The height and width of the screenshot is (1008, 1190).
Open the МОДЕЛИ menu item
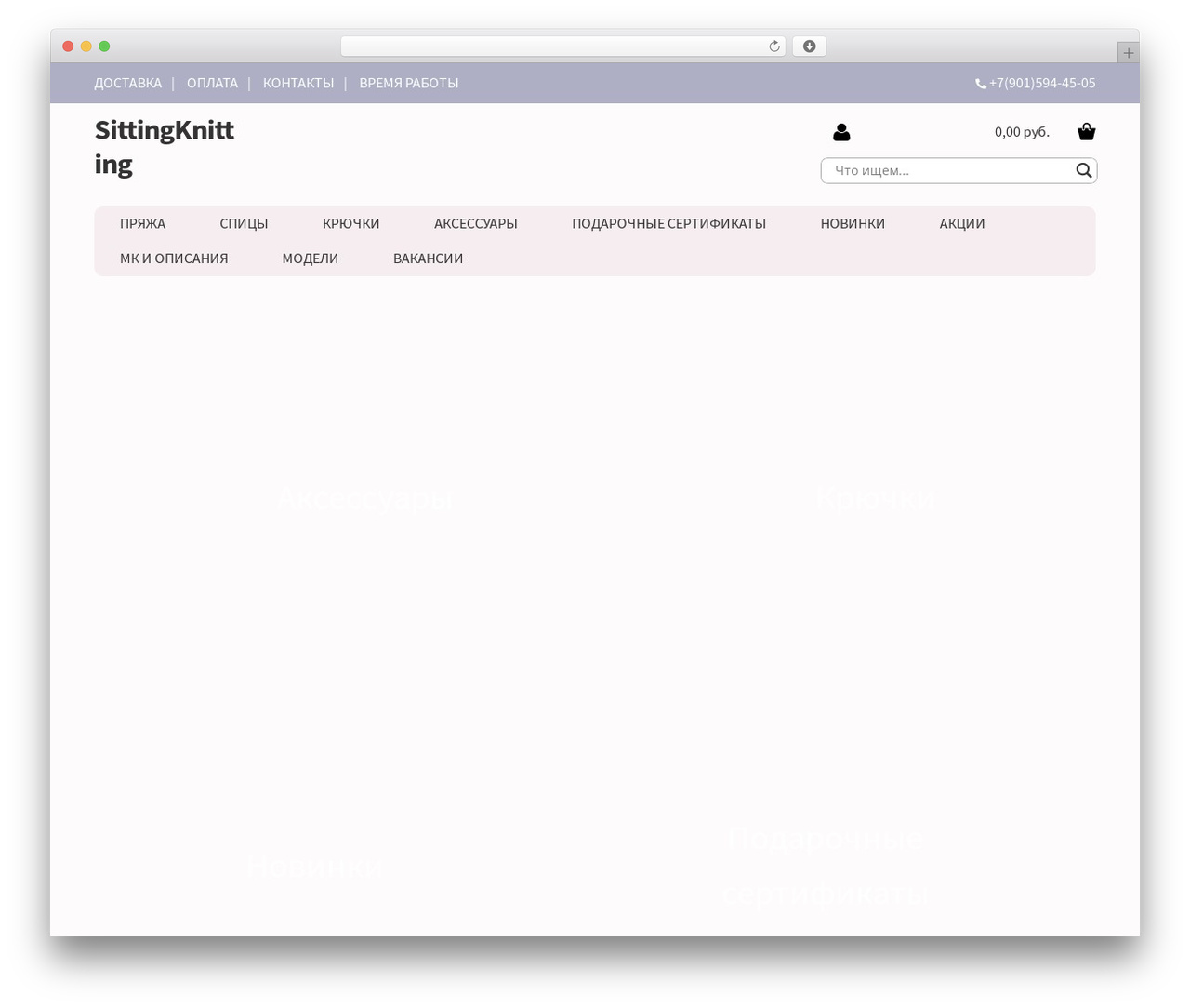311,259
